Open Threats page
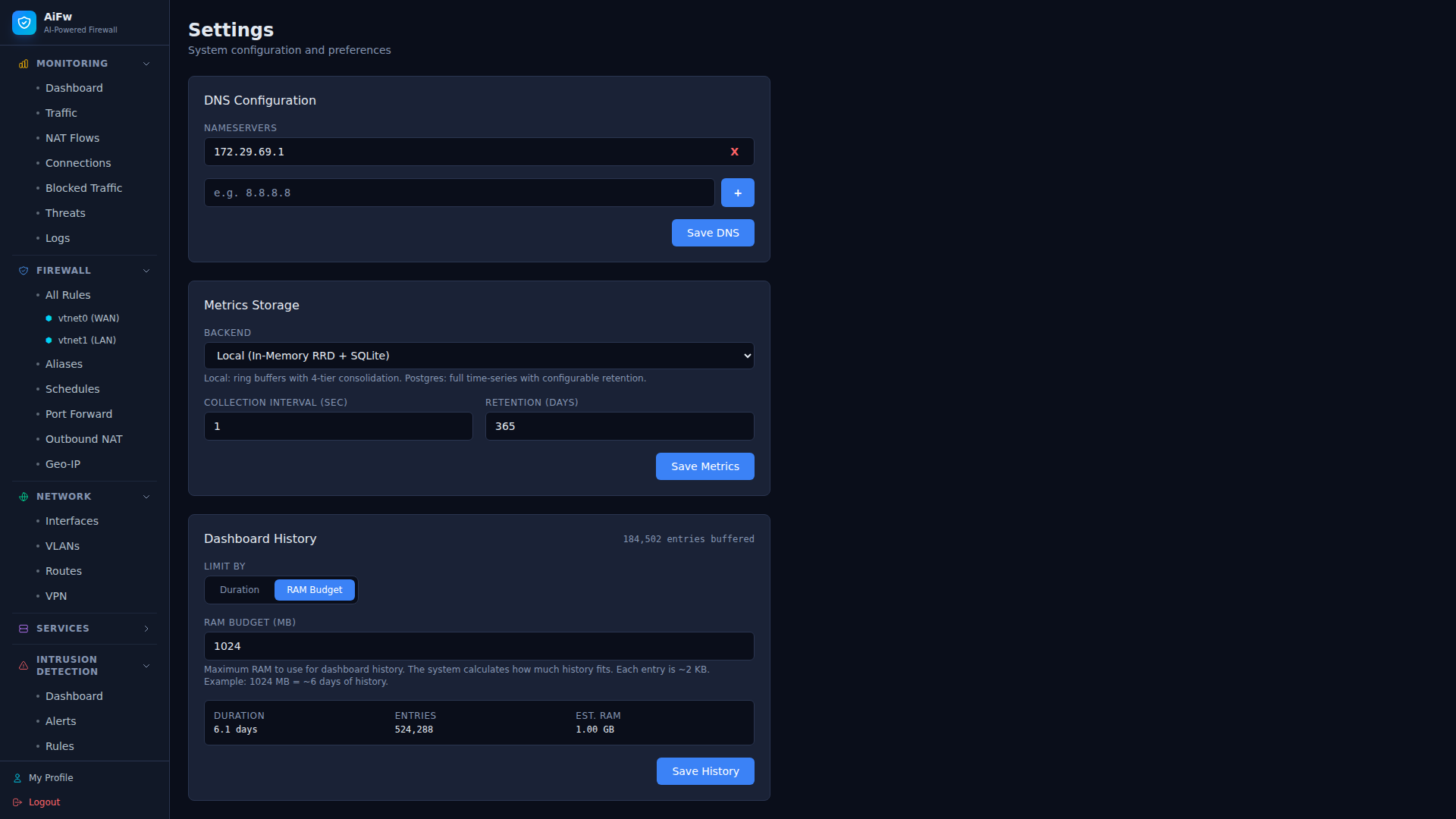The height and width of the screenshot is (819, 1456). tap(65, 213)
